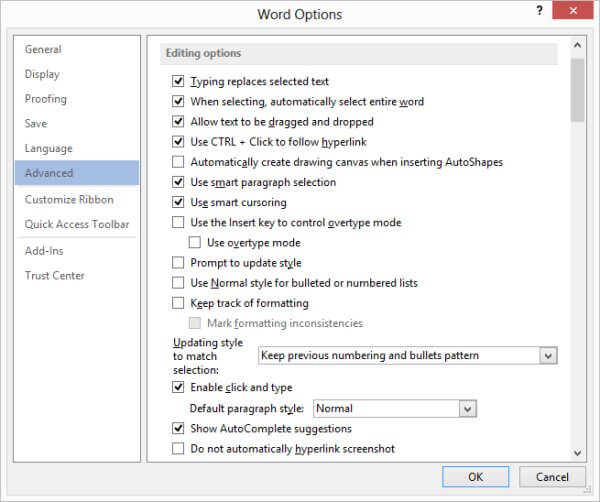600x502 pixels.
Task: Switch to Customize Ribbon section
Action: coord(69,199)
